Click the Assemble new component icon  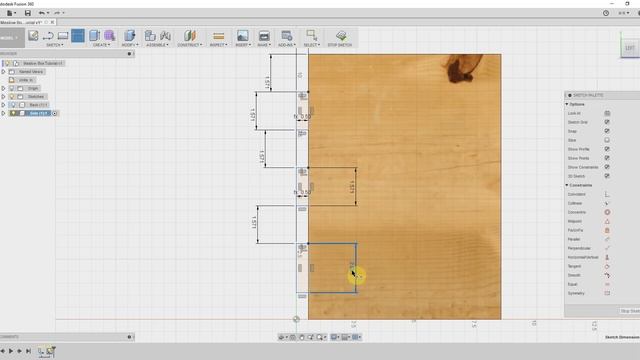click(x=150, y=36)
